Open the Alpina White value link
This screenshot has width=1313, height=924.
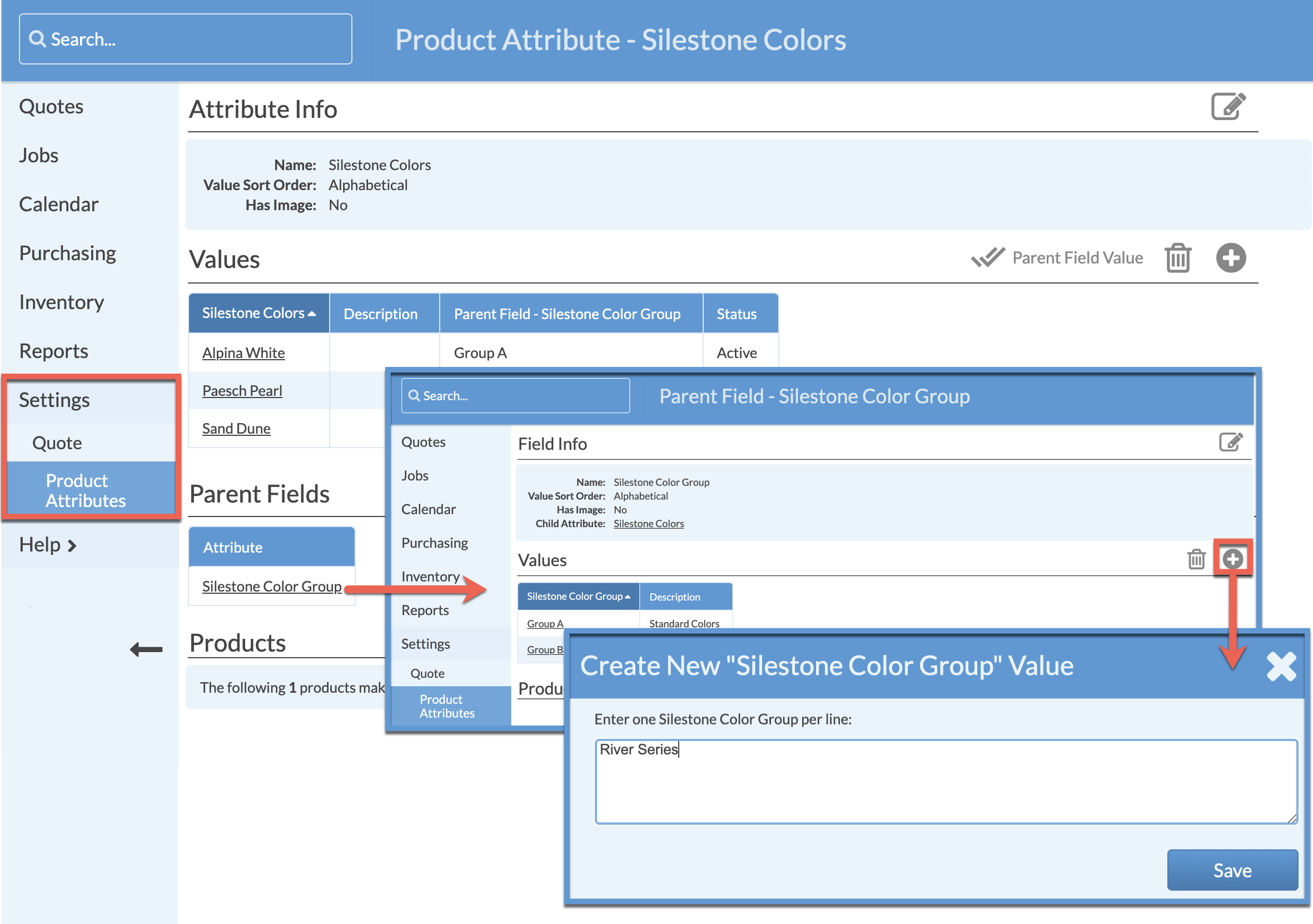tap(243, 353)
